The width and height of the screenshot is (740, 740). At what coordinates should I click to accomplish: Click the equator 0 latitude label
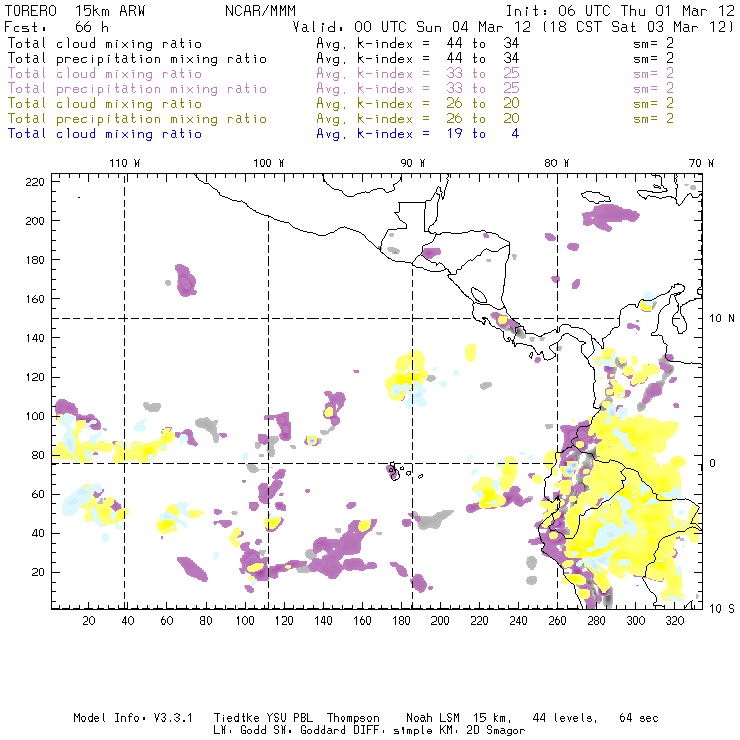click(713, 463)
